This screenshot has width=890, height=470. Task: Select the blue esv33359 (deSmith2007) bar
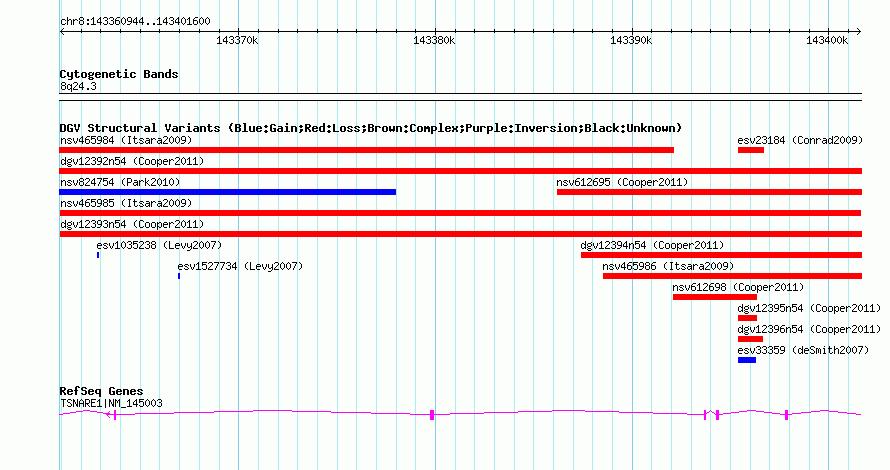tap(746, 360)
